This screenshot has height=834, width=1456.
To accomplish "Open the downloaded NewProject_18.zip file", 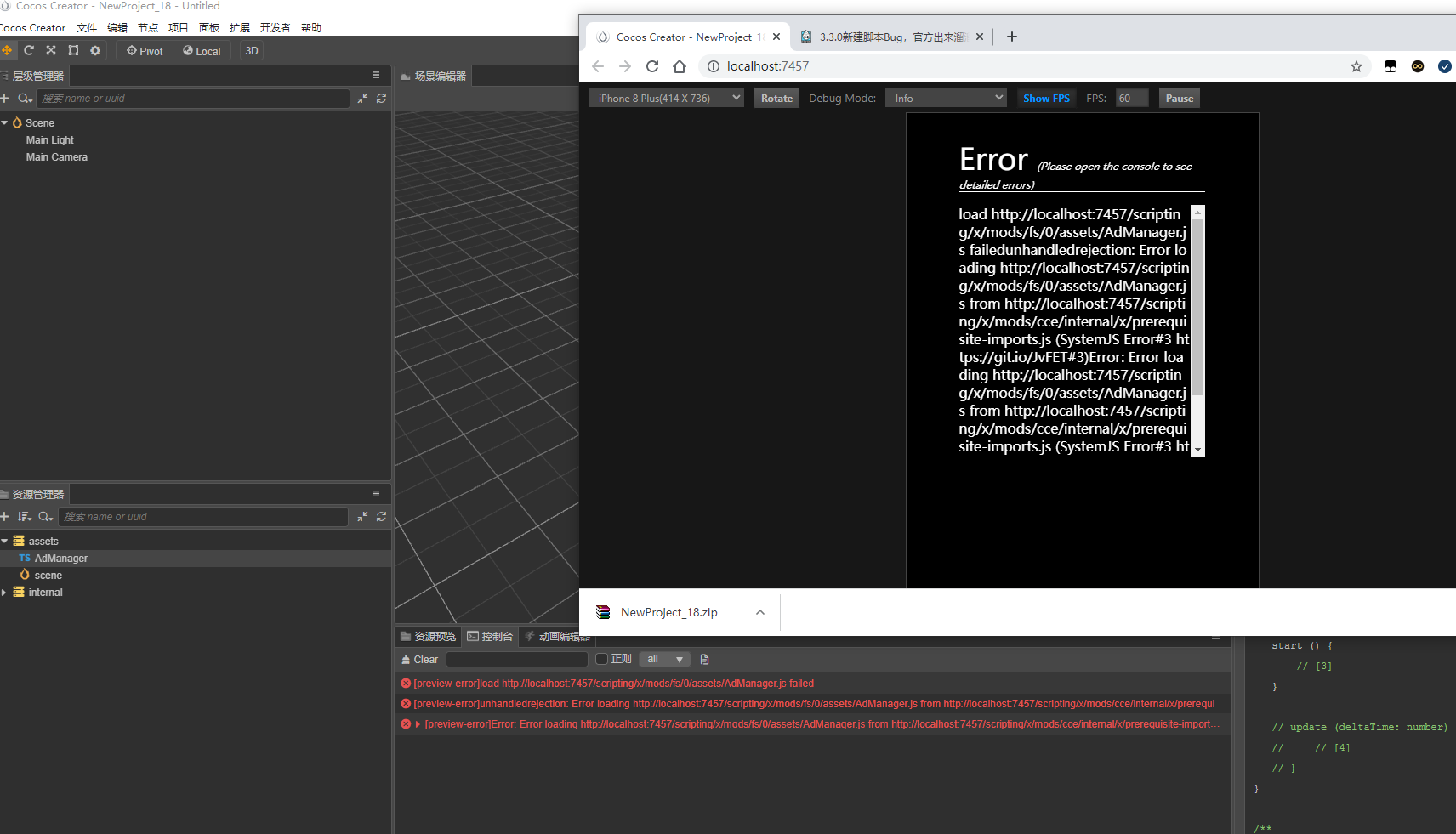I will click(668, 612).
